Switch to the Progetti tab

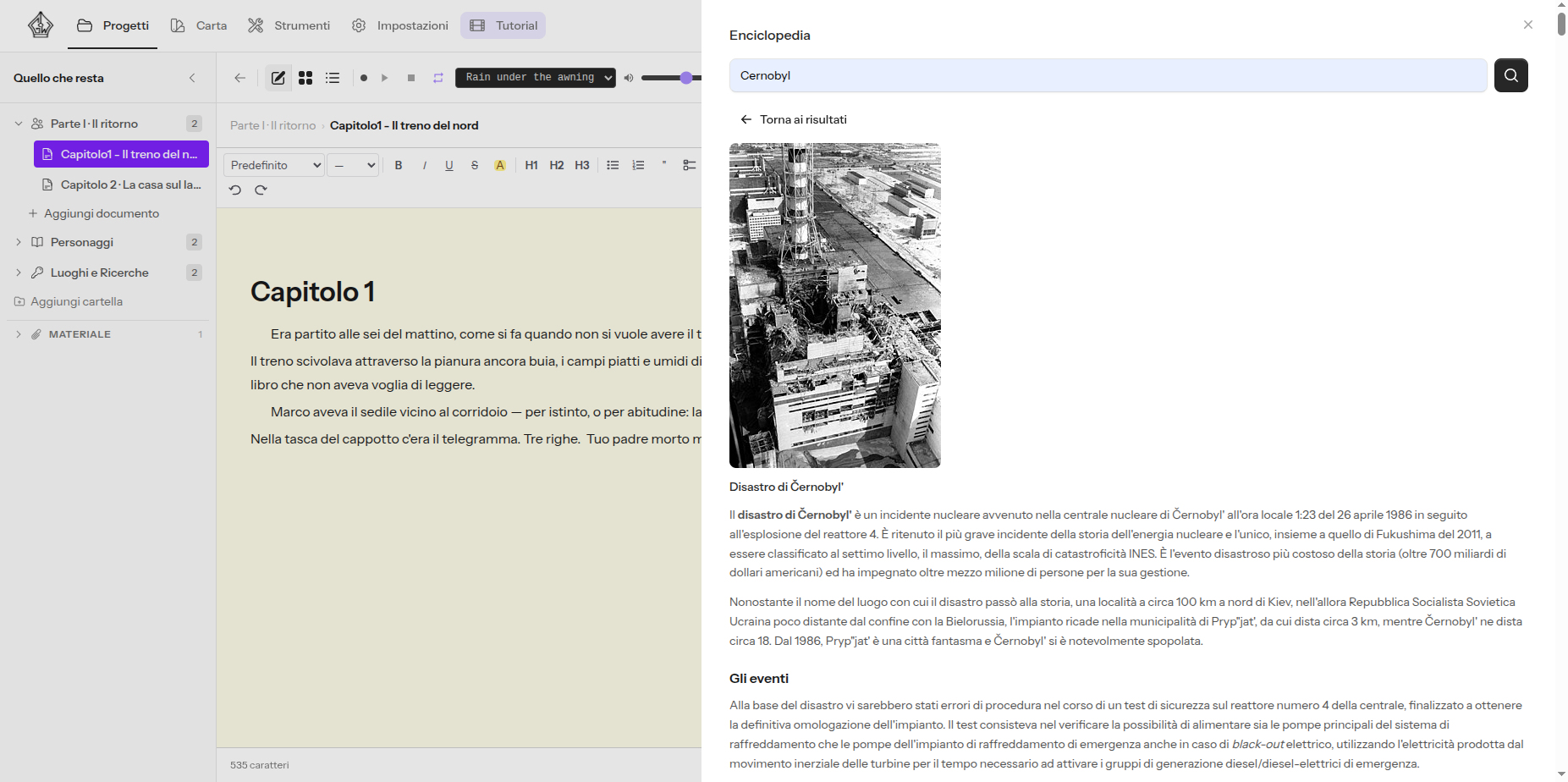pyautogui.click(x=113, y=25)
